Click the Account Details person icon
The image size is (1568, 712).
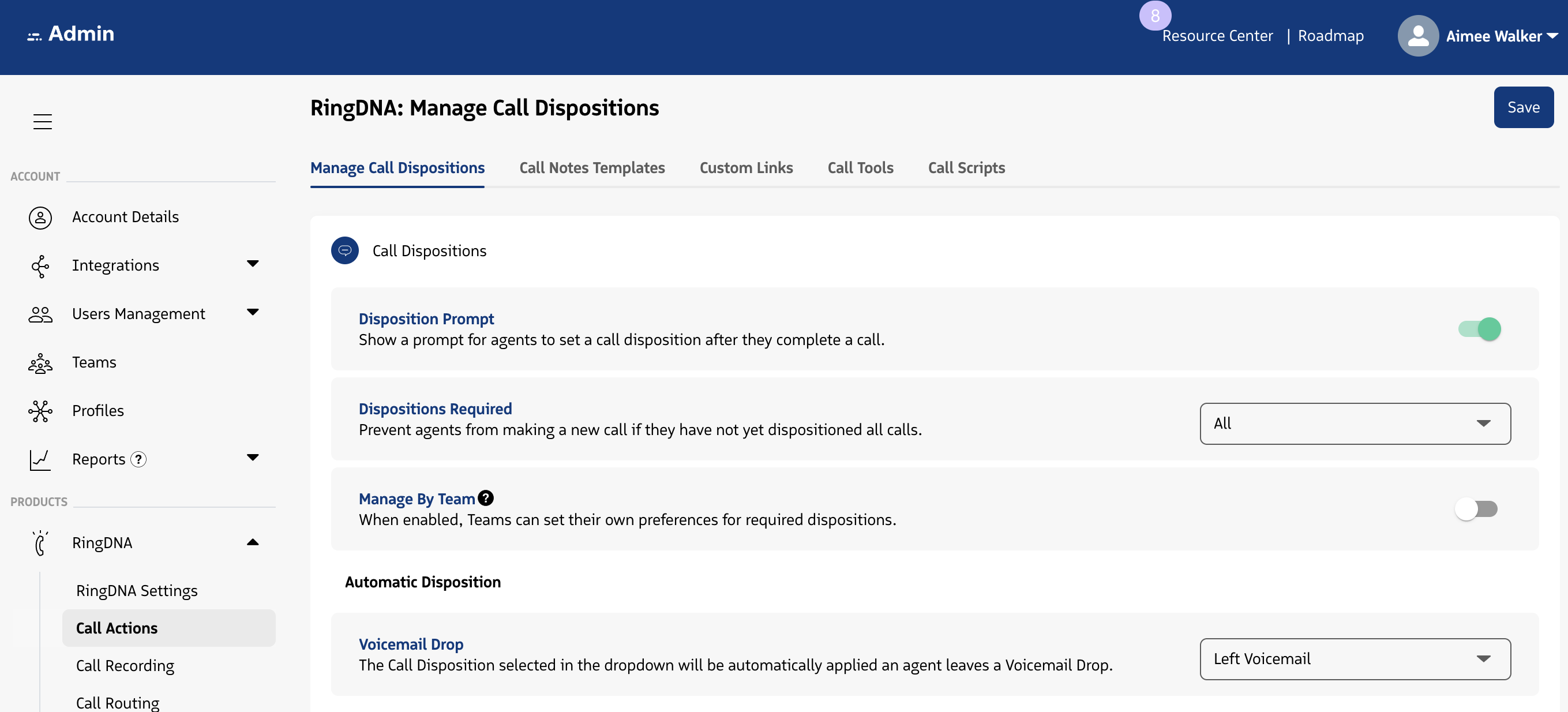point(40,218)
